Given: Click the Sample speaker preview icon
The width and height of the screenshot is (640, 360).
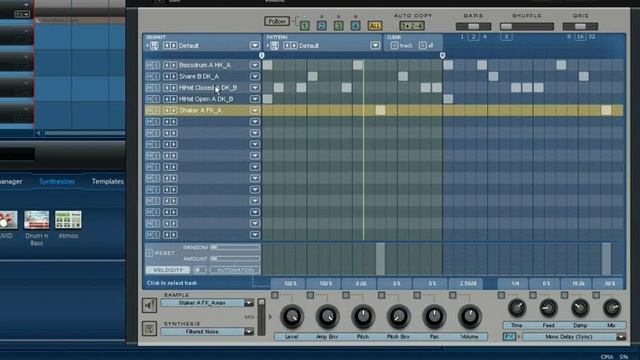Looking at the screenshot, I should [x=149, y=305].
